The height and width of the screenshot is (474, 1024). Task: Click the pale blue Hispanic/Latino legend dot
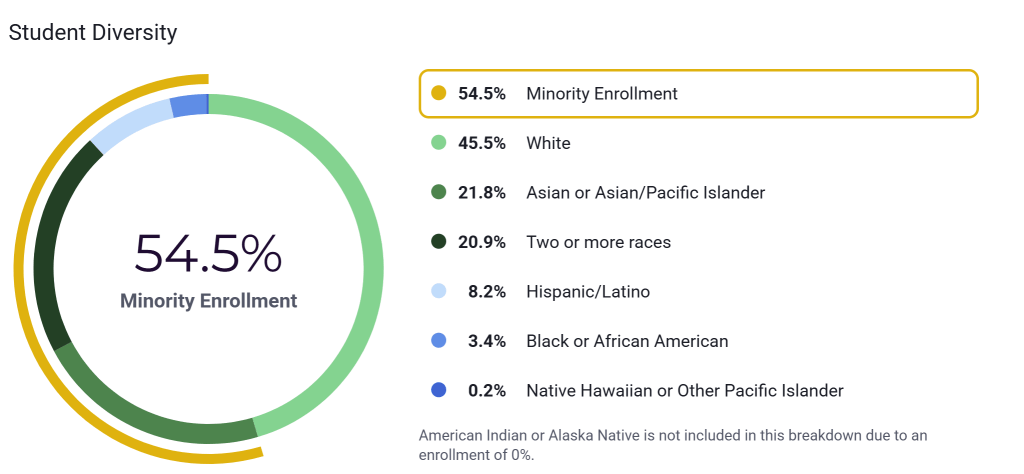tap(438, 292)
